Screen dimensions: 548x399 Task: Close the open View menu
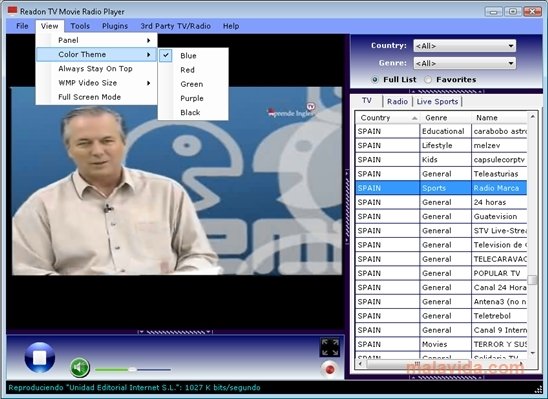49,26
